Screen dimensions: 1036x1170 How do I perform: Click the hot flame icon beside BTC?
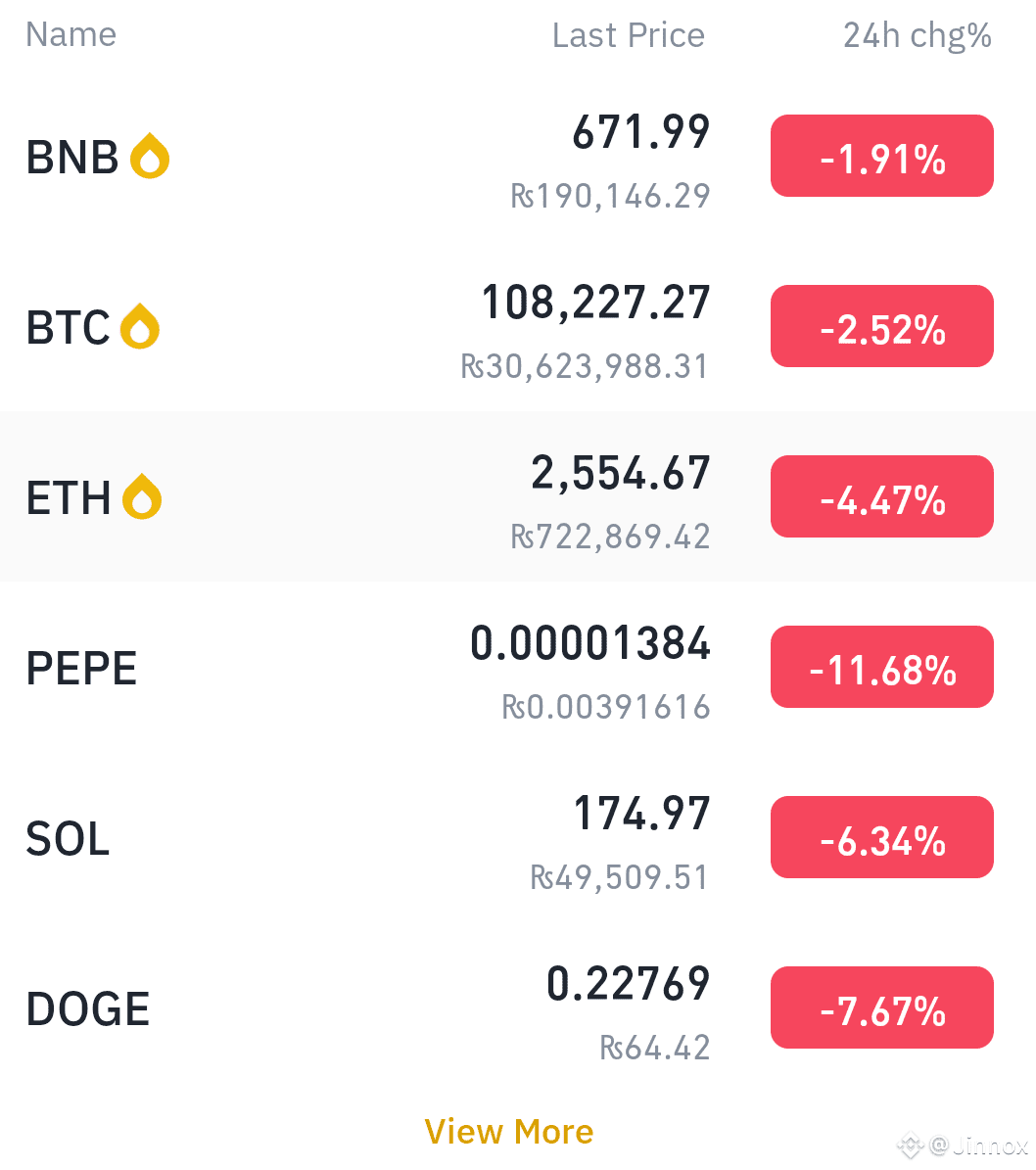[x=140, y=326]
